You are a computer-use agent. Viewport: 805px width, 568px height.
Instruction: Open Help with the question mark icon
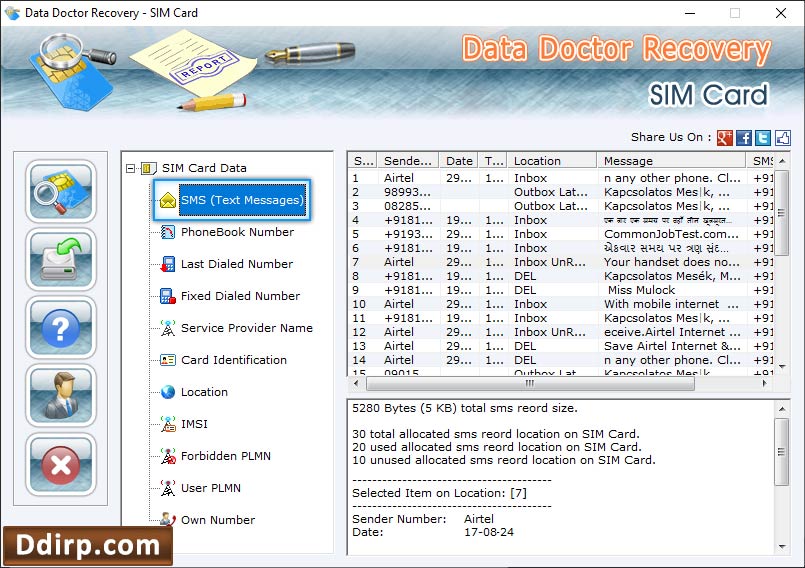(61, 328)
